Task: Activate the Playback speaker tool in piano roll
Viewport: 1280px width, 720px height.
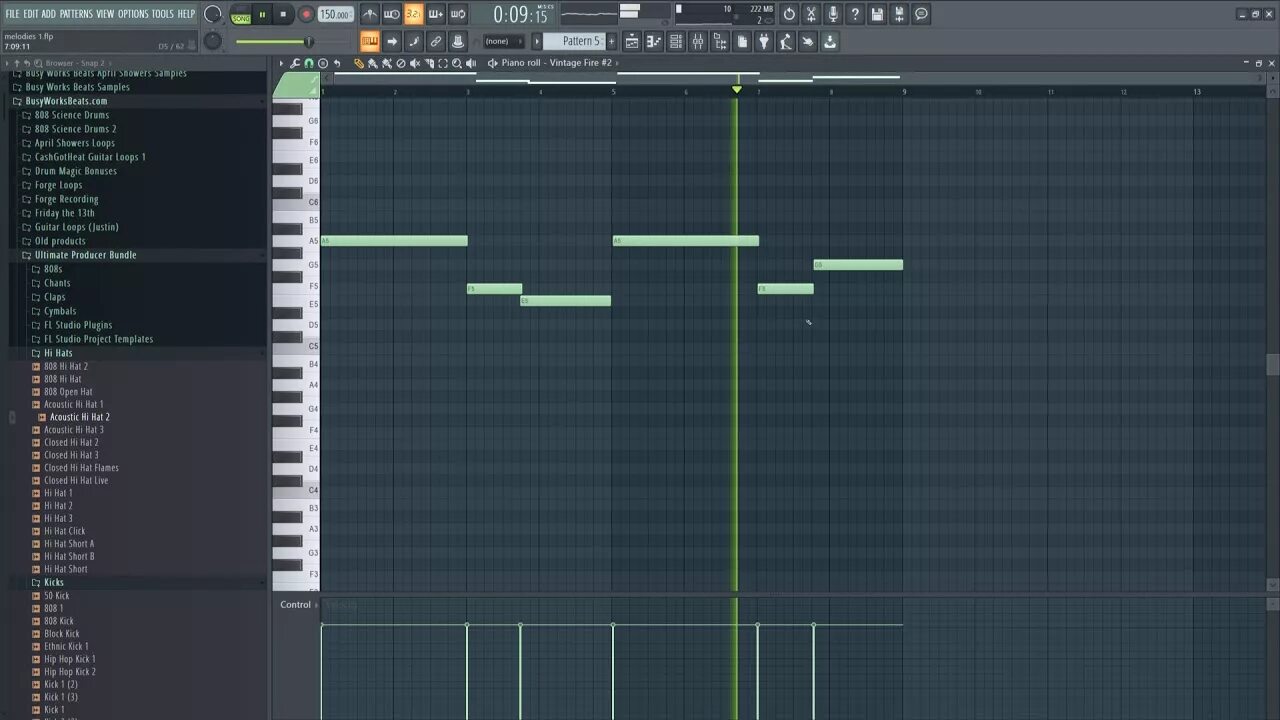Action: [x=471, y=63]
